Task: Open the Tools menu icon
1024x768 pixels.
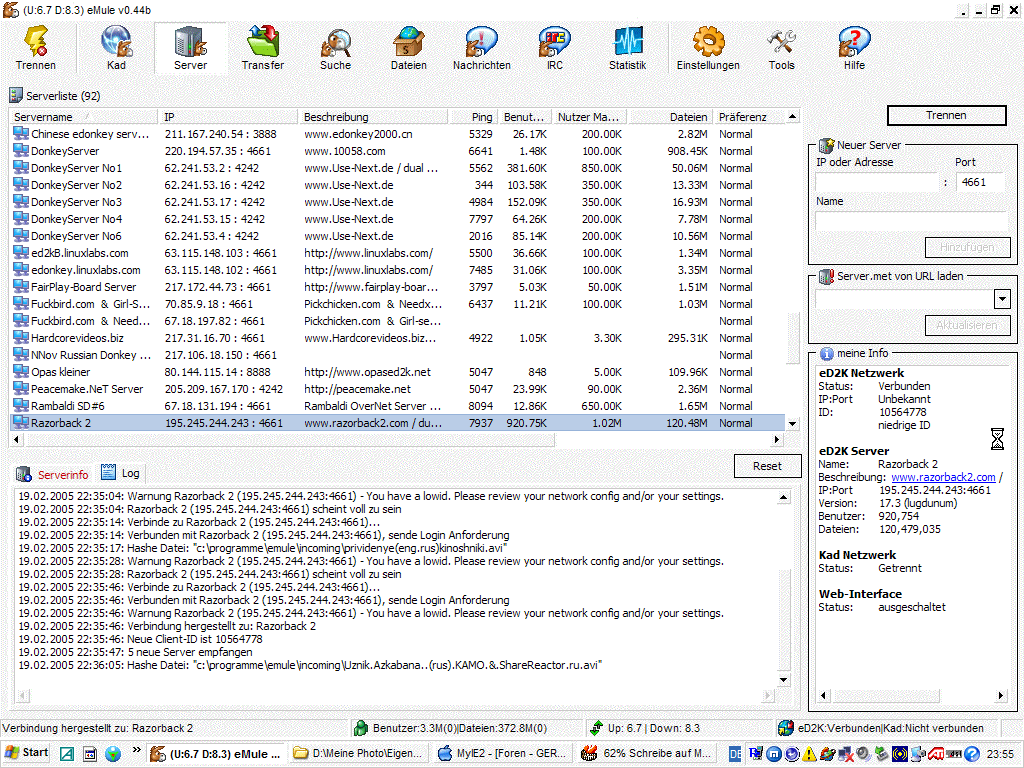Action: [781, 48]
